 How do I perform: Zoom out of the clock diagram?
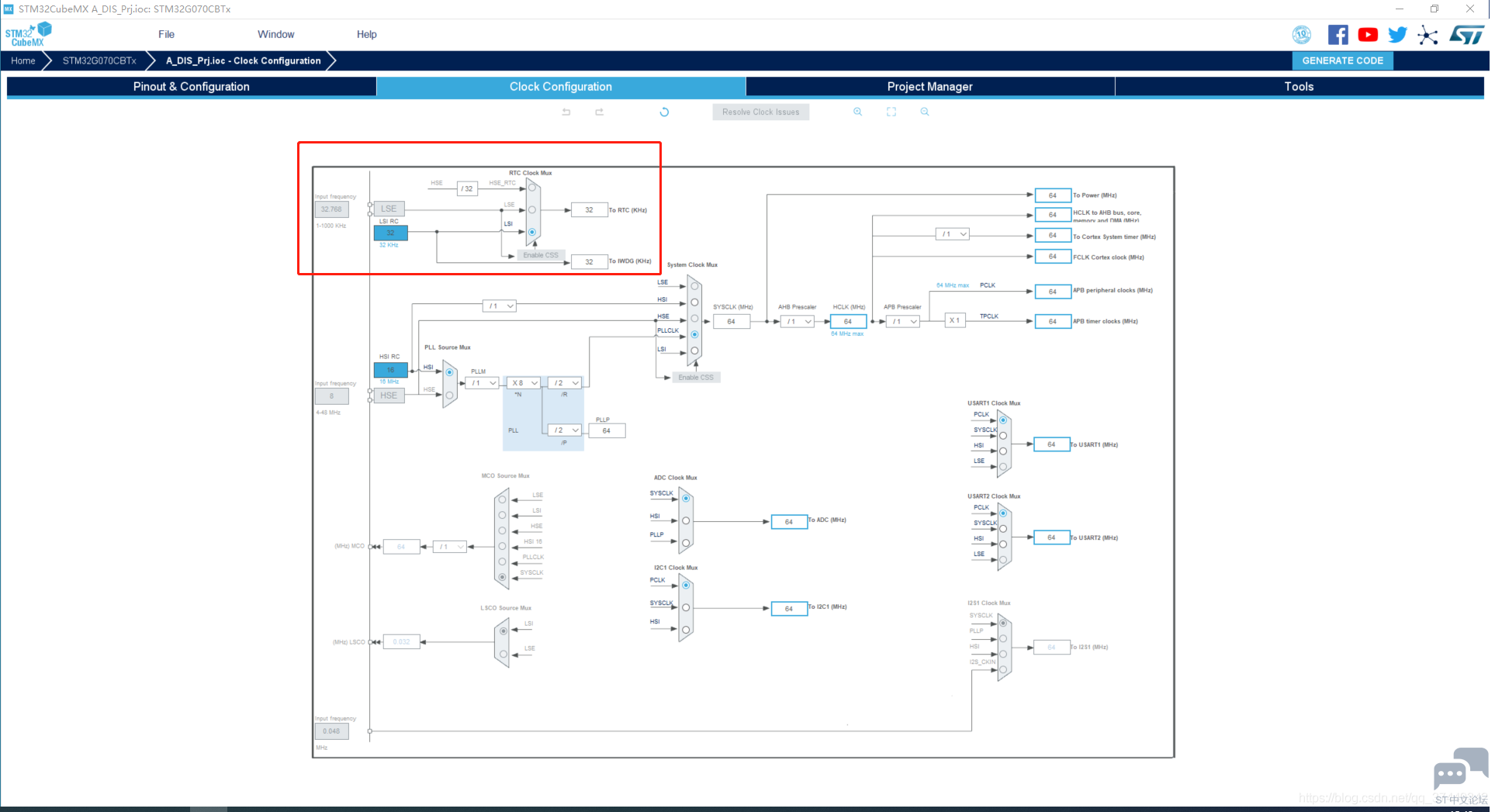pos(925,112)
